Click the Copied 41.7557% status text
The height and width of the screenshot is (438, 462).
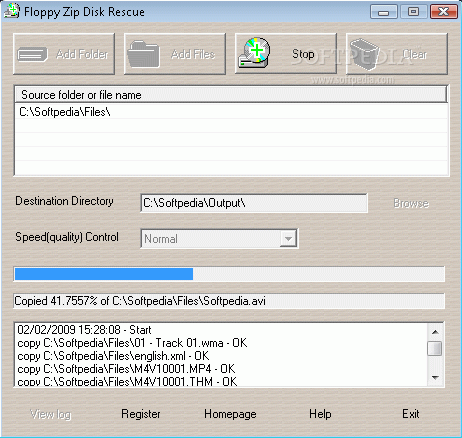140,301
